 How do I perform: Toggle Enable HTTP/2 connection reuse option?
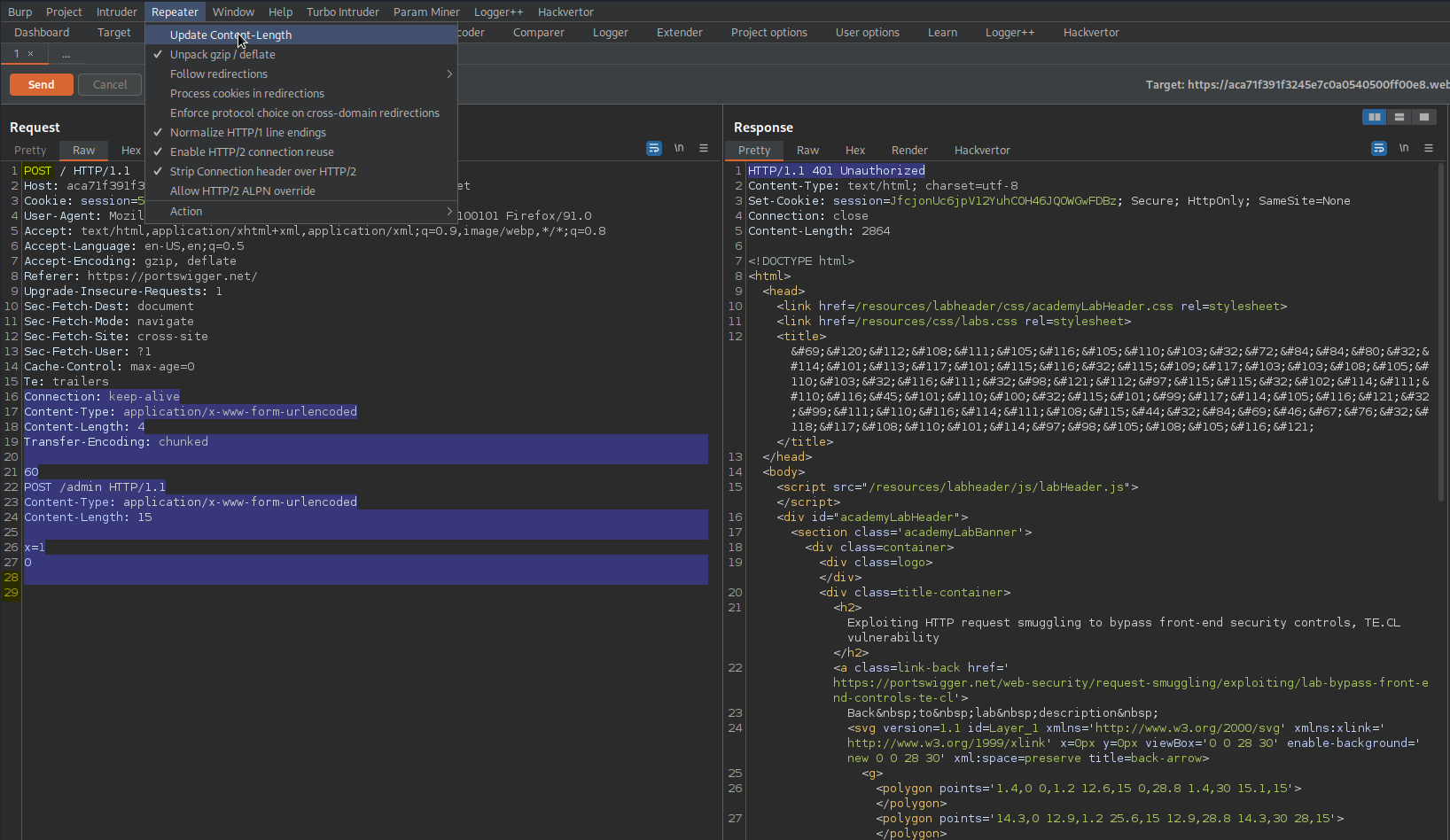[x=301, y=152]
